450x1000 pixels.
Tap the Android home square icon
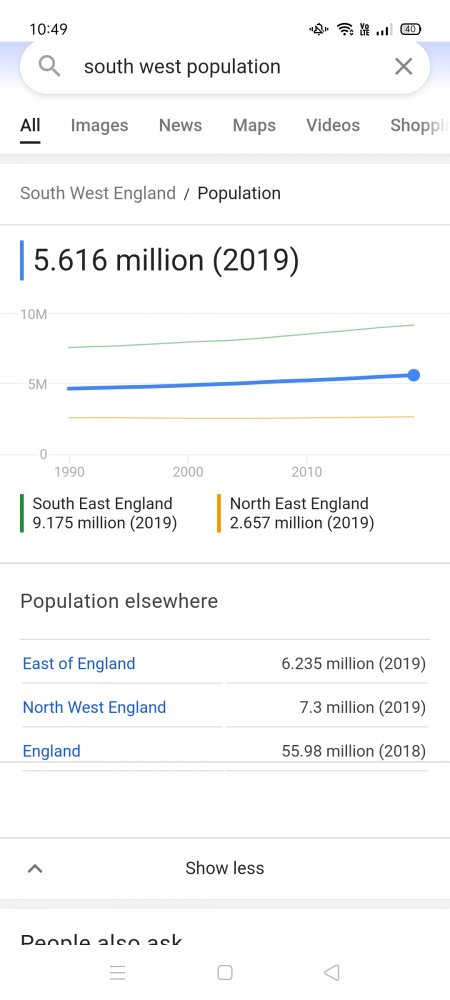point(224,973)
